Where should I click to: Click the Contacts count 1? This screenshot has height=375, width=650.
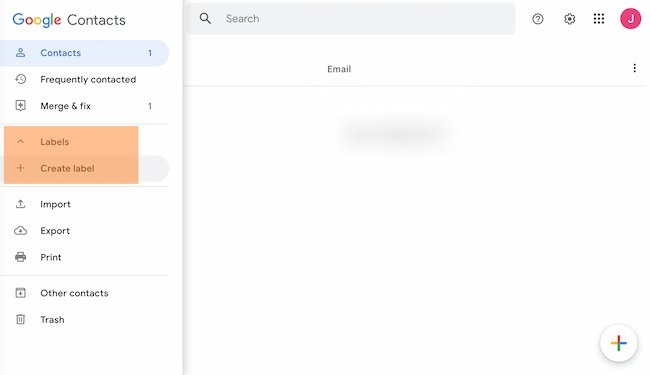pyautogui.click(x=150, y=53)
